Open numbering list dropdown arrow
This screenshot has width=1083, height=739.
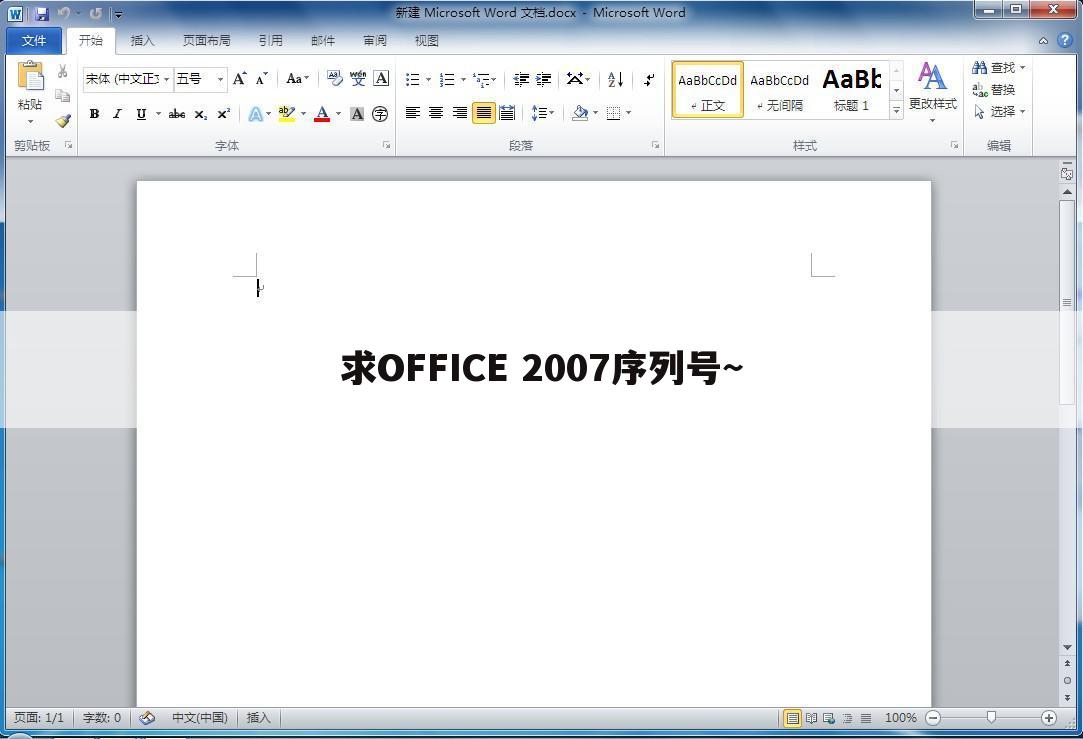463,80
